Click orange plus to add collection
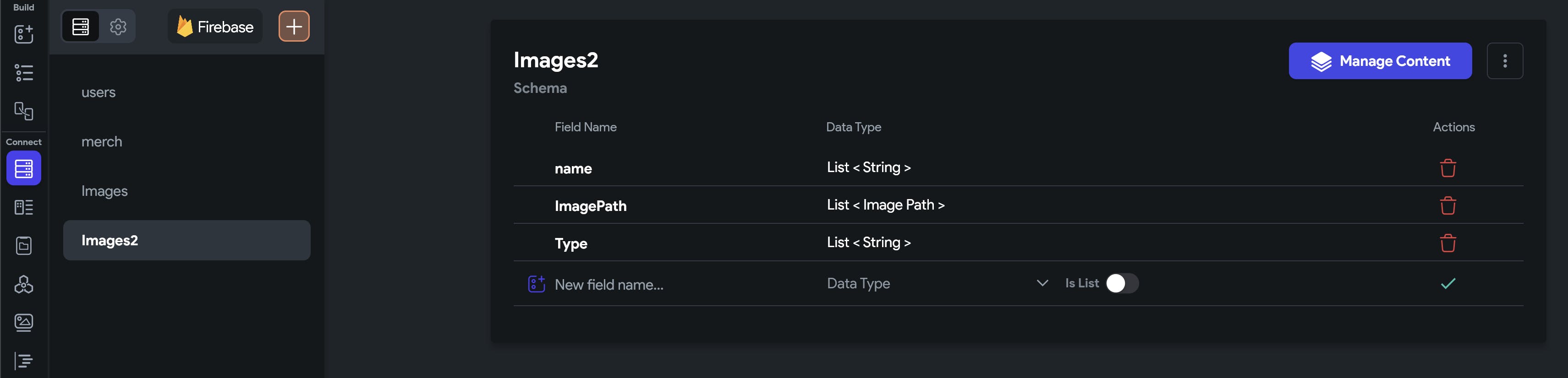This screenshot has height=378, width=1568. coord(294,27)
